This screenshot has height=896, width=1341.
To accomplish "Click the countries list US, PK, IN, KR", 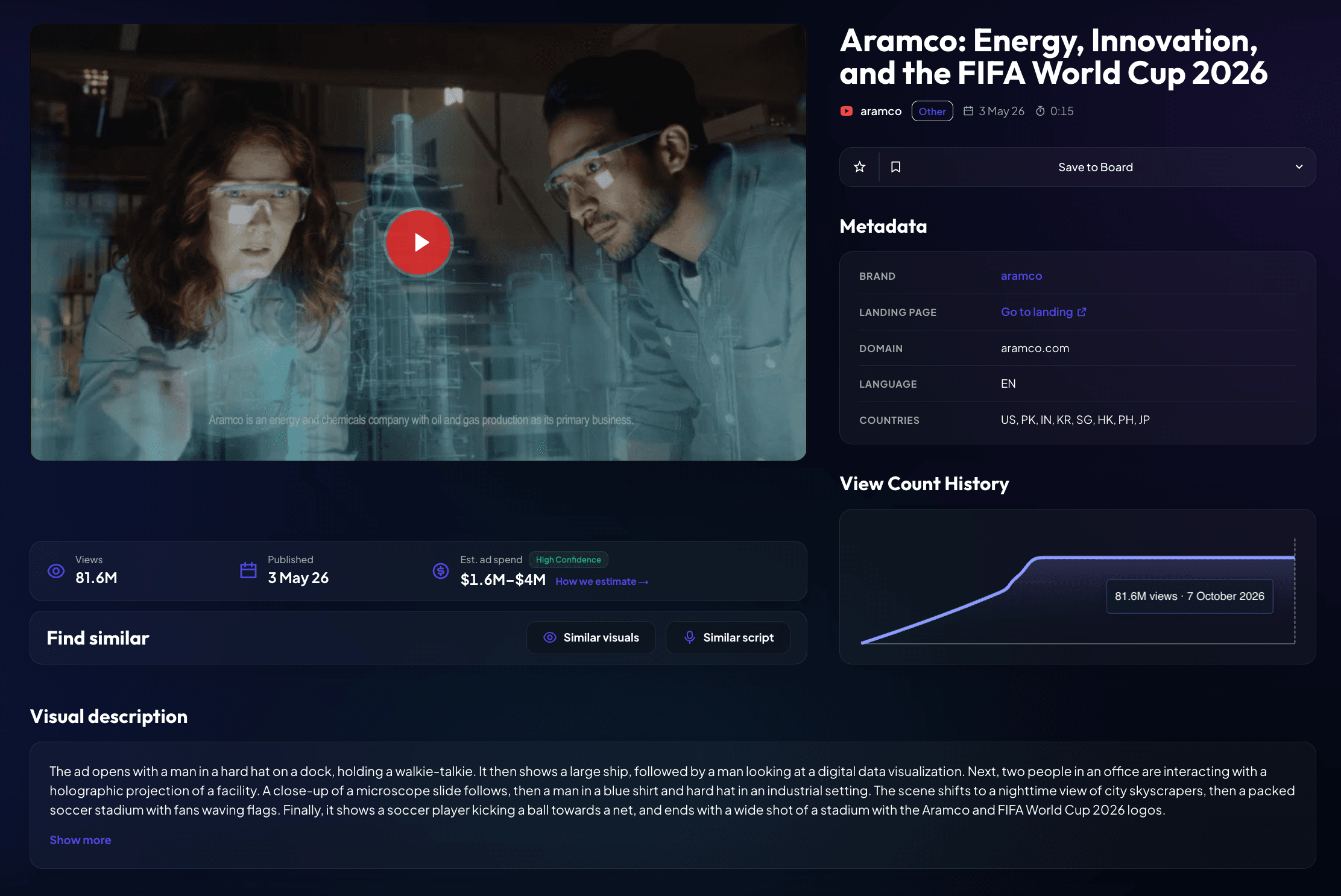I will coord(1075,420).
